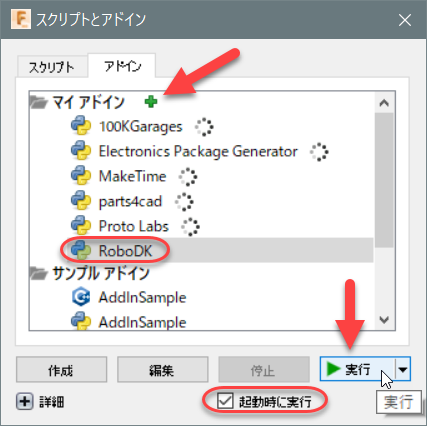Viewport: 427px width, 426px height.
Task: Click the Python icon beside Electronics Package Generator
Action: click(x=81, y=151)
